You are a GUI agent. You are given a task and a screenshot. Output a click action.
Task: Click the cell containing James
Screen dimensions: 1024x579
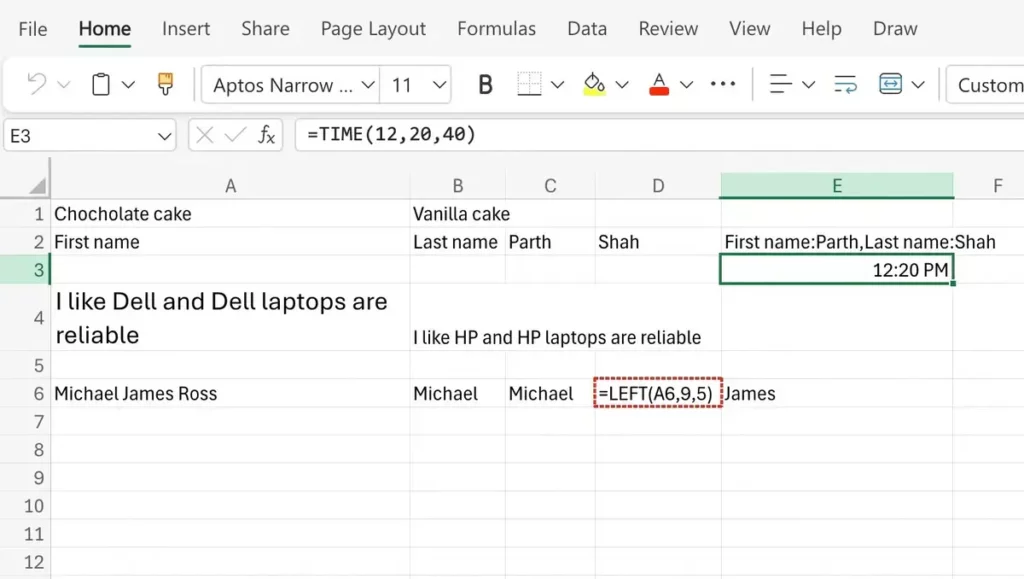tap(837, 394)
